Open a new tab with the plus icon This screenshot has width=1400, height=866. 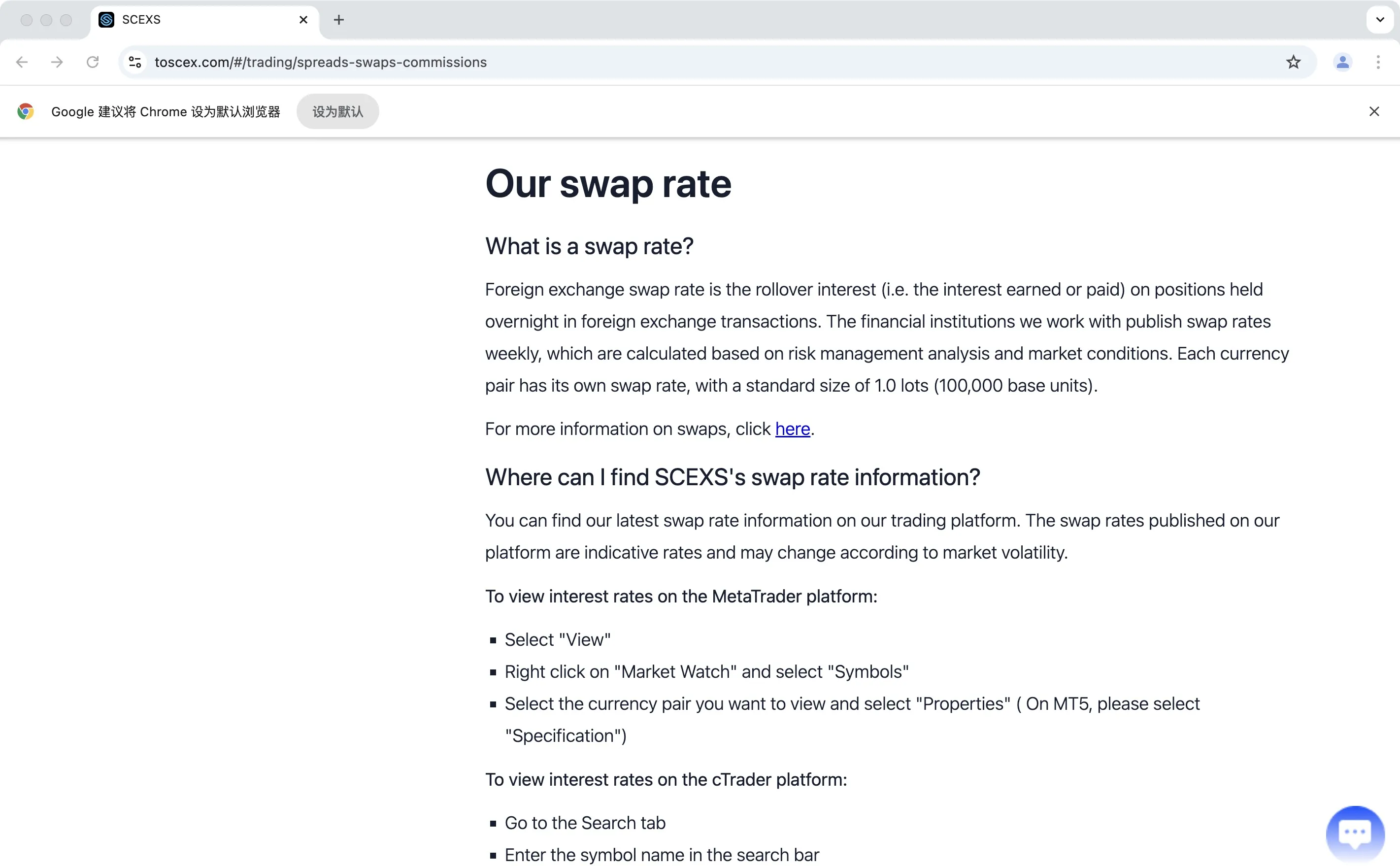tap(339, 20)
